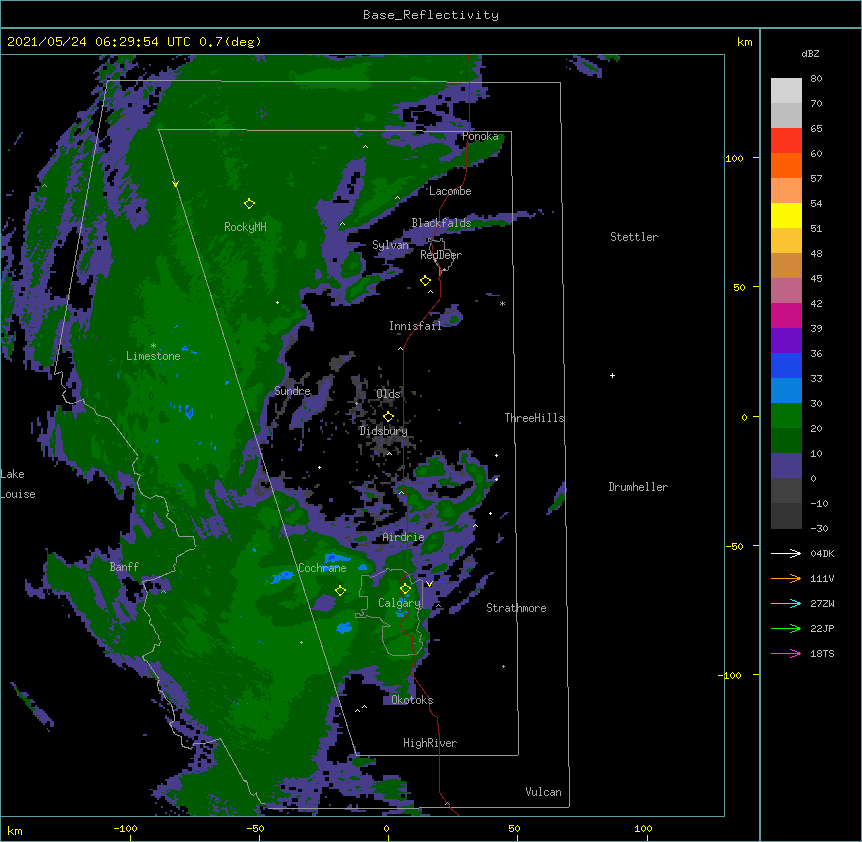Click the Okotoks label
This screenshot has height=842, width=862.
pos(412,700)
